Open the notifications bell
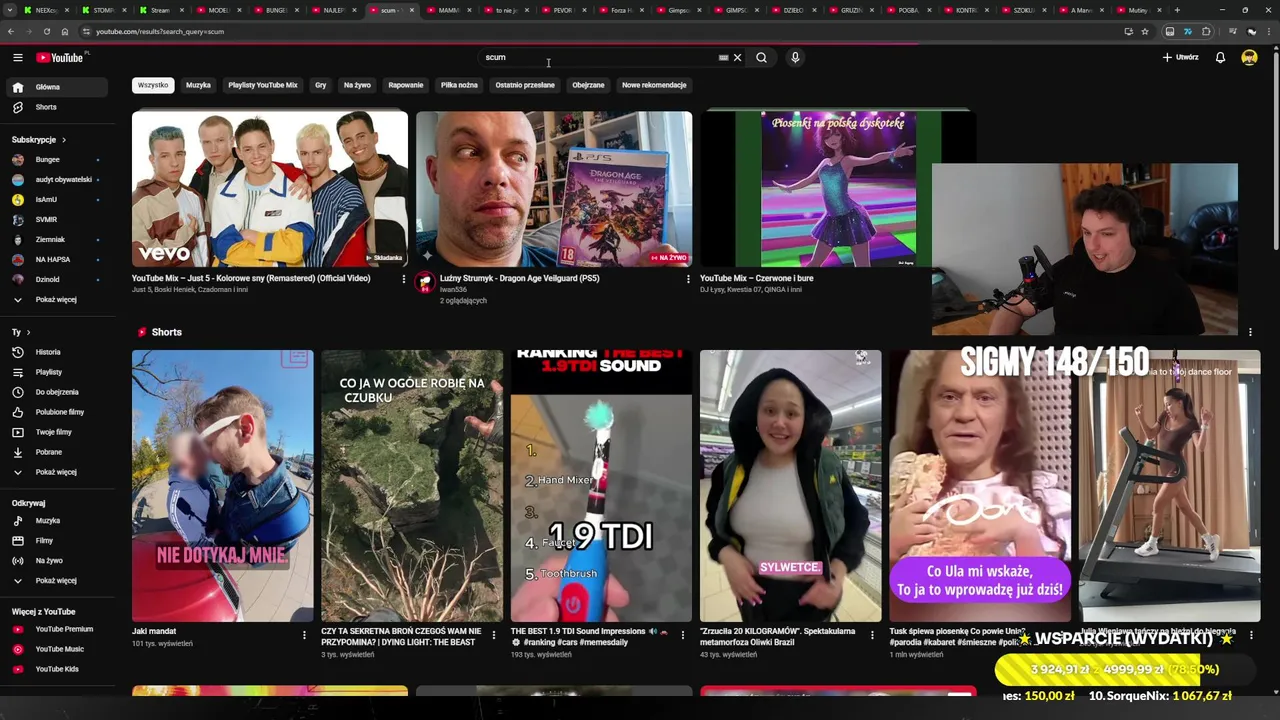The image size is (1280, 720). point(1220,57)
